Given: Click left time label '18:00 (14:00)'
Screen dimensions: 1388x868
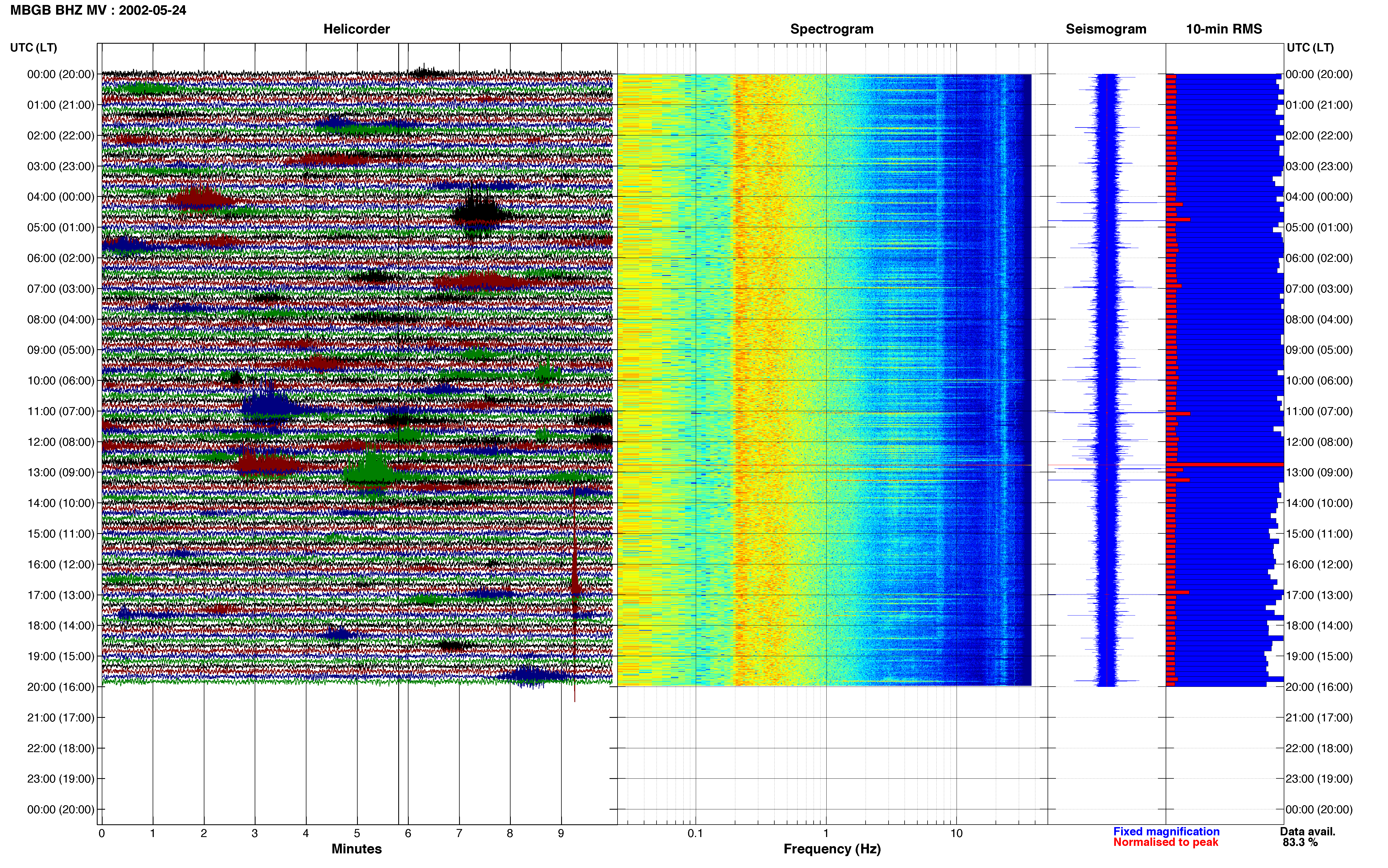Looking at the screenshot, I should pyautogui.click(x=61, y=625).
